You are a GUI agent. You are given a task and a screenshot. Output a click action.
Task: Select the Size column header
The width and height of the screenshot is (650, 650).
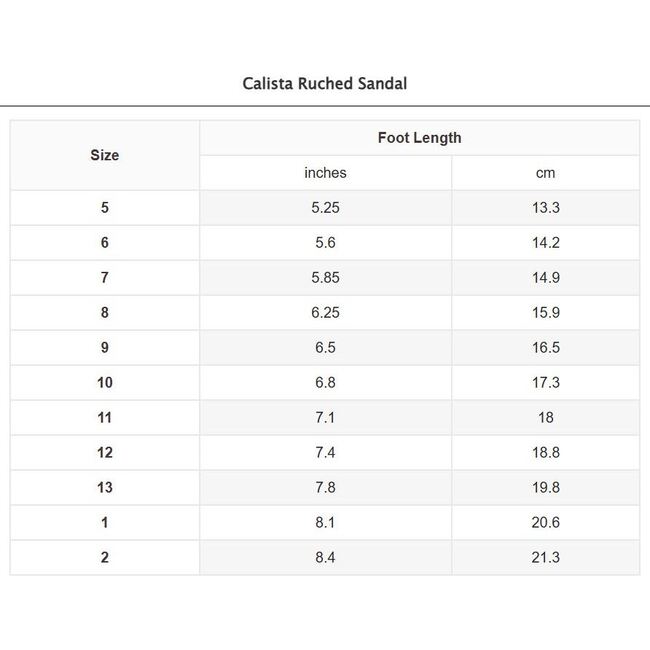click(x=105, y=155)
